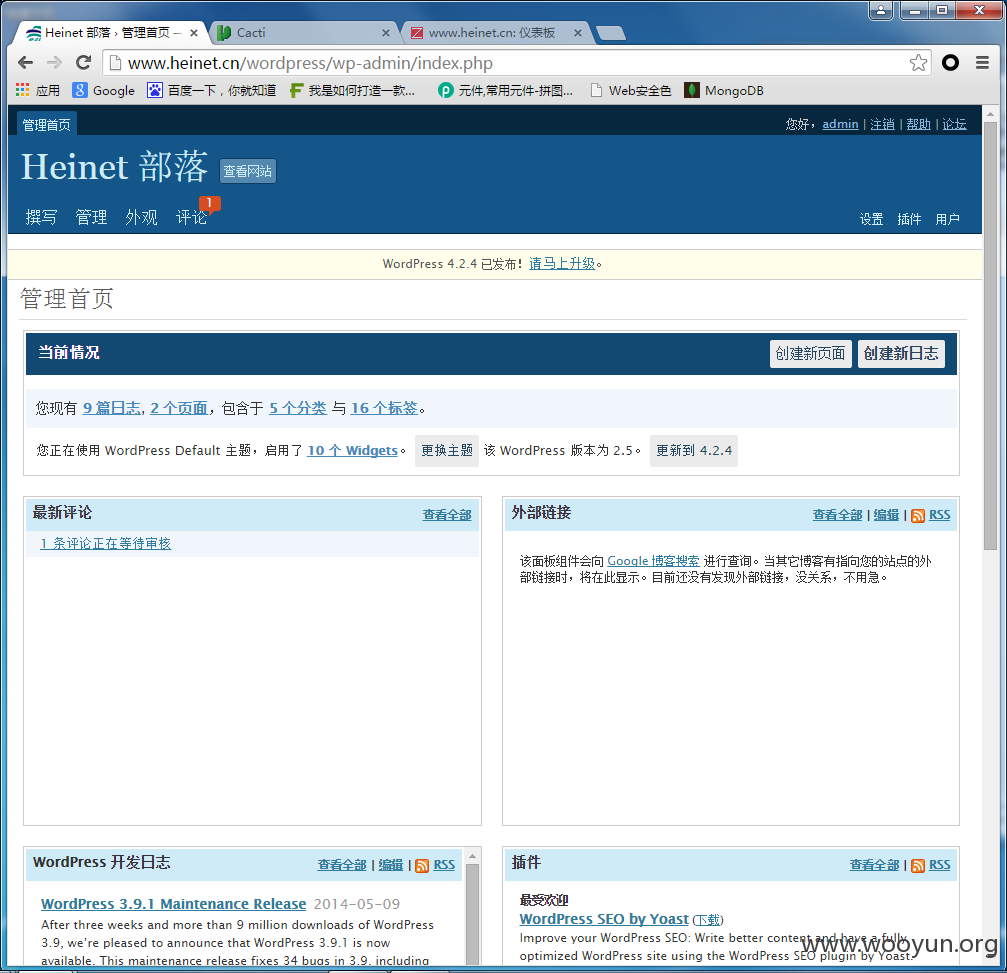This screenshot has height=973, width=1007.
Task: Click the 注销 logout link
Action: (882, 124)
